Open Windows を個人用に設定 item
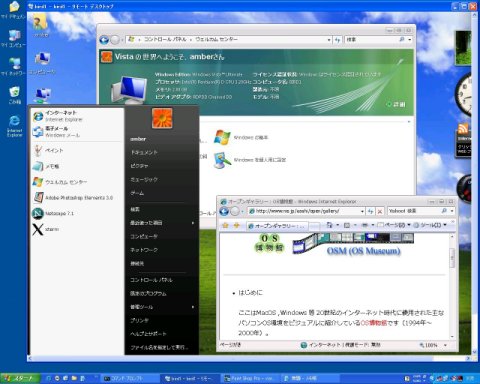 [250, 160]
